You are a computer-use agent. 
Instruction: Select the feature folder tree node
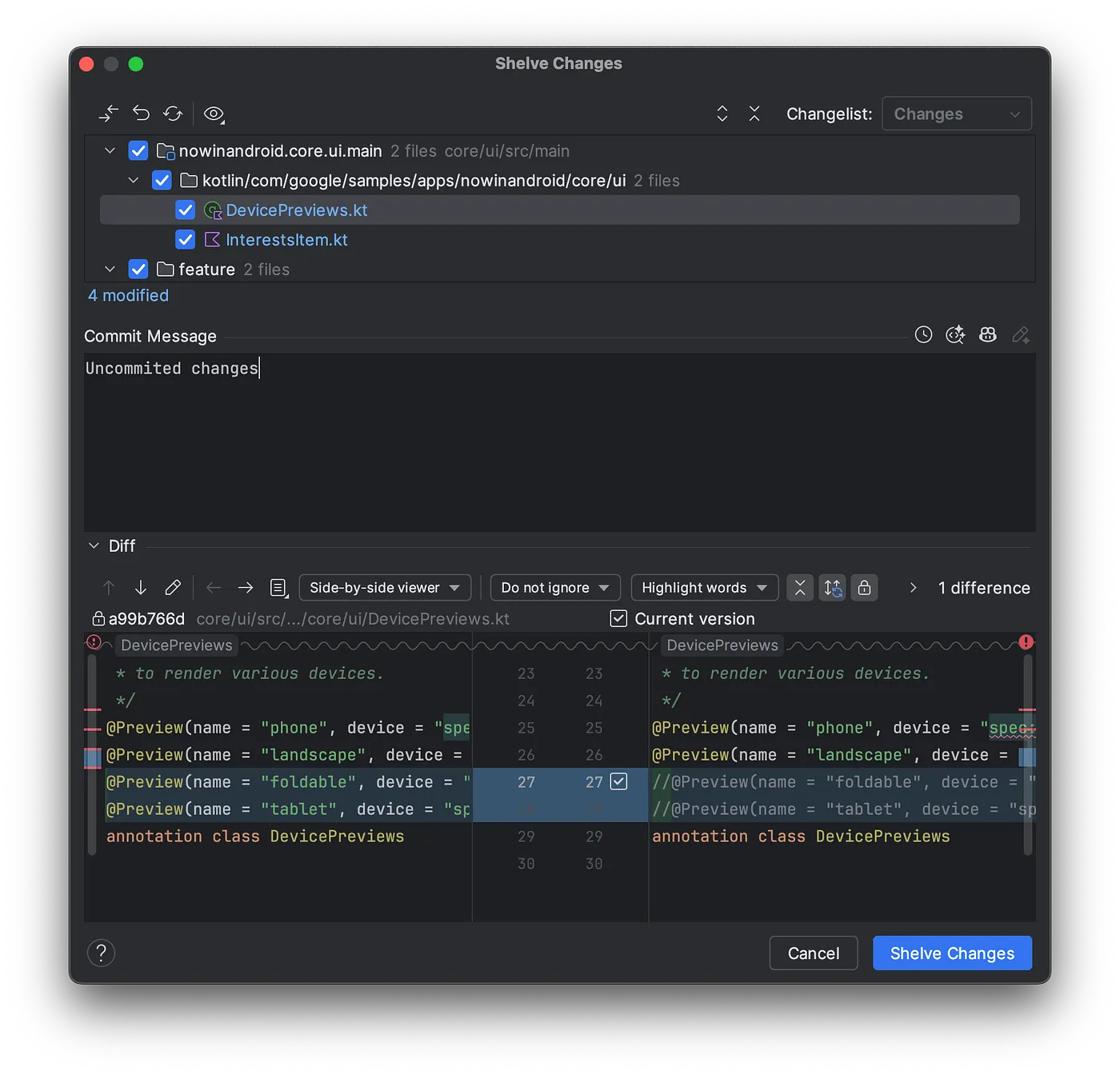[206, 270]
